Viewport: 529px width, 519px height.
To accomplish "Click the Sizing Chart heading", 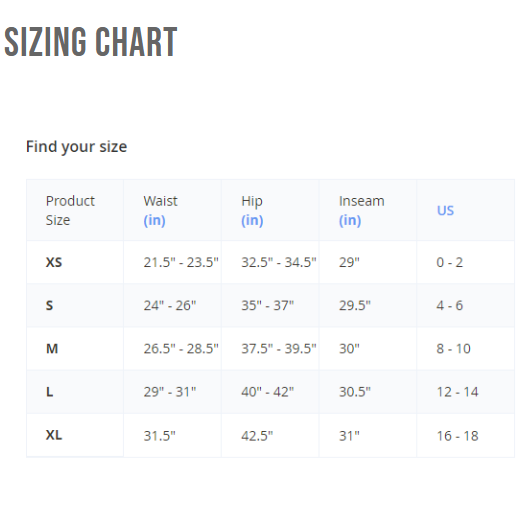I will tap(90, 42).
